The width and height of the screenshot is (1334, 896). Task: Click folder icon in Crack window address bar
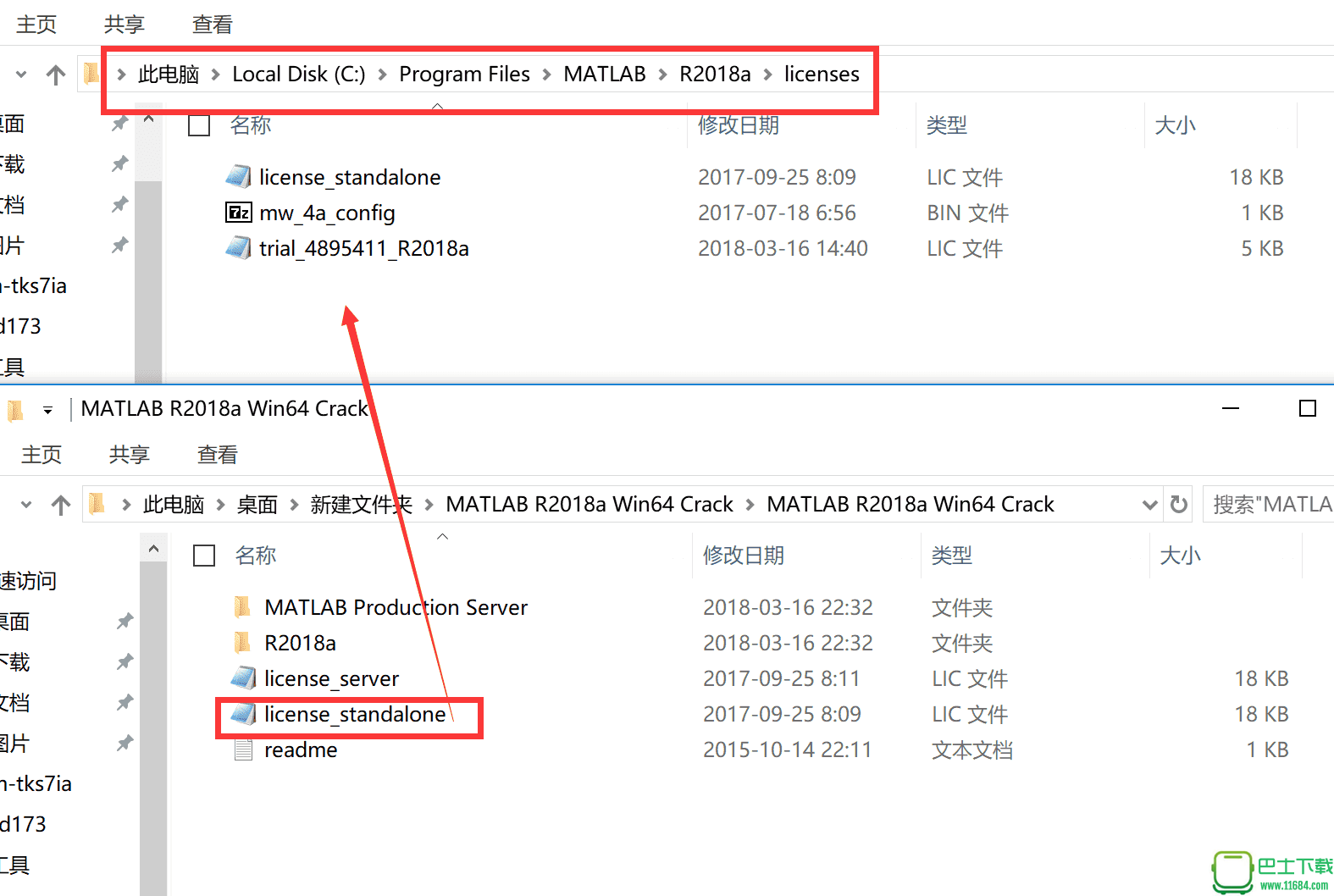pos(97,504)
